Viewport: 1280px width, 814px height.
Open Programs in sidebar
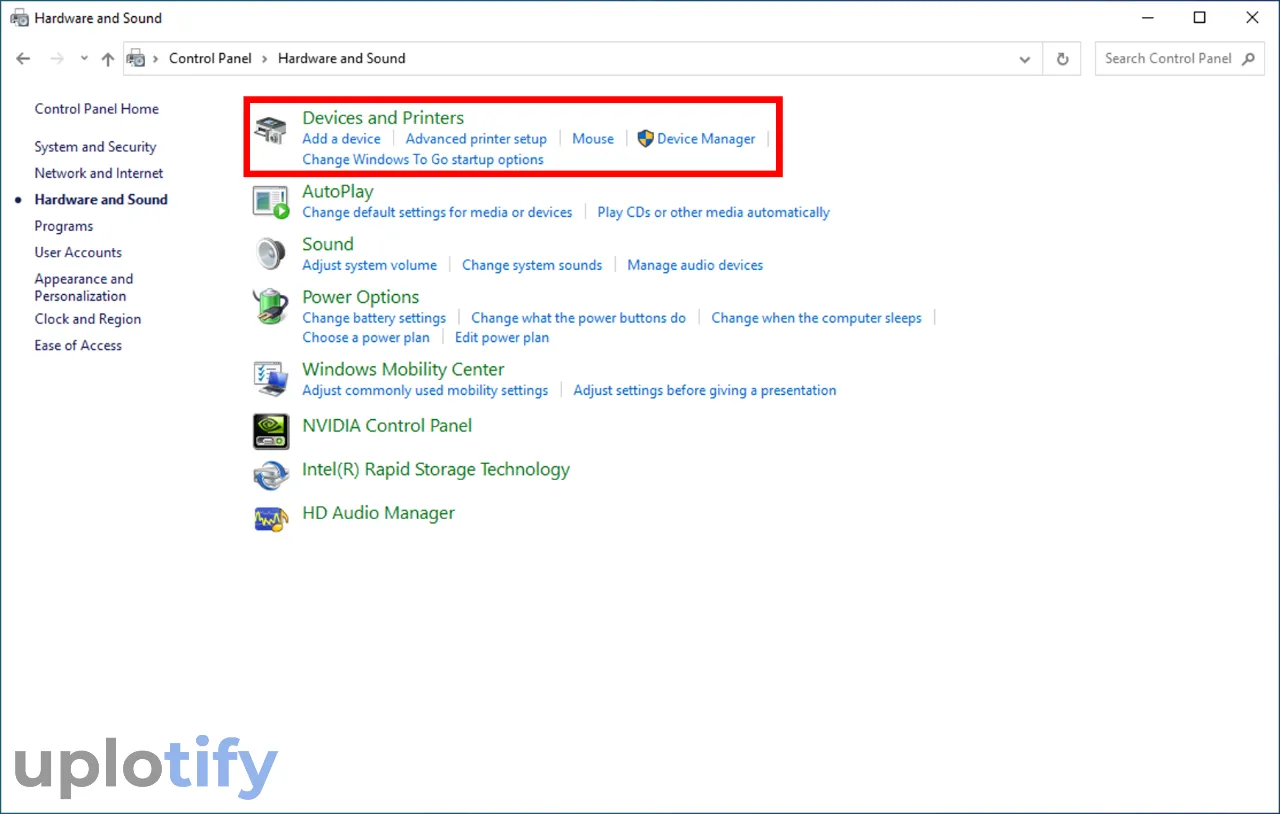64,226
